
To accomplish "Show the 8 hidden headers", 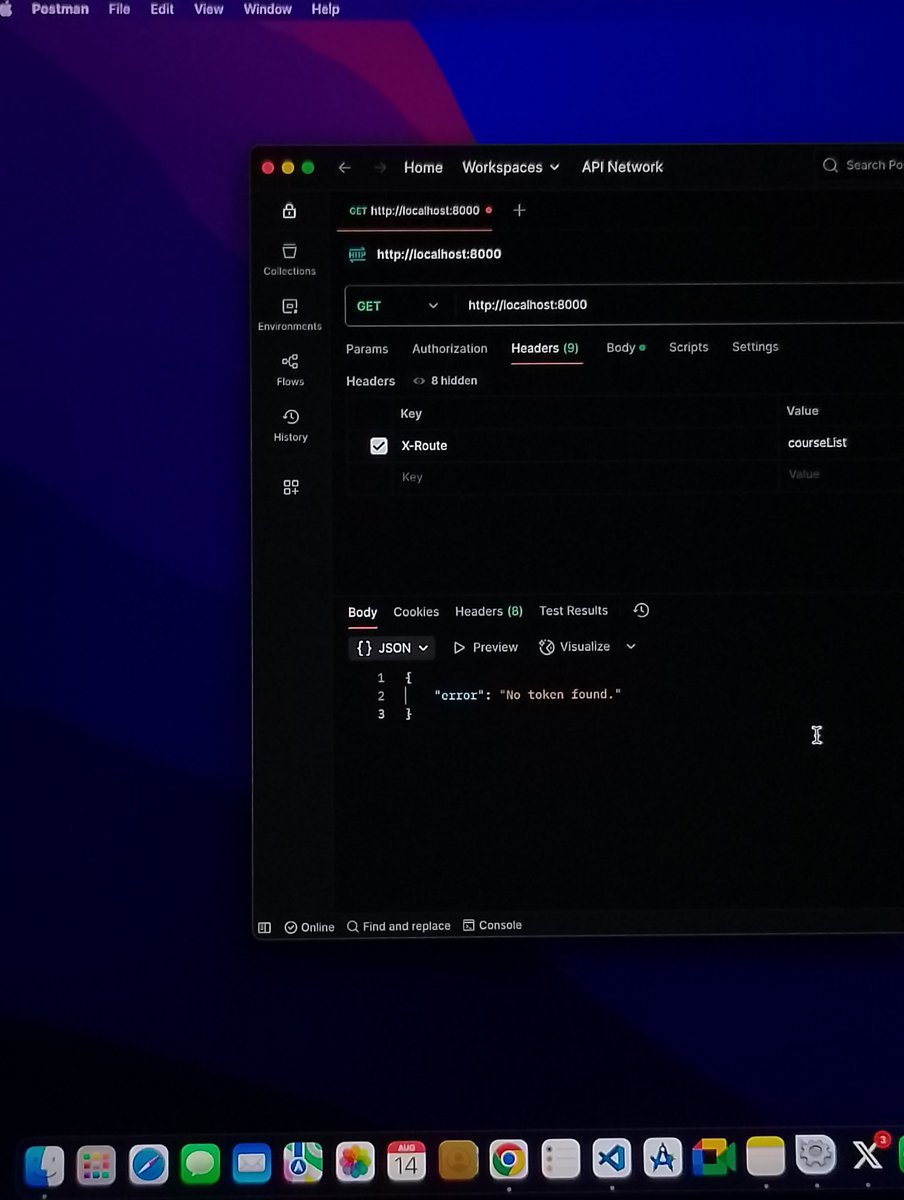I will click(446, 381).
